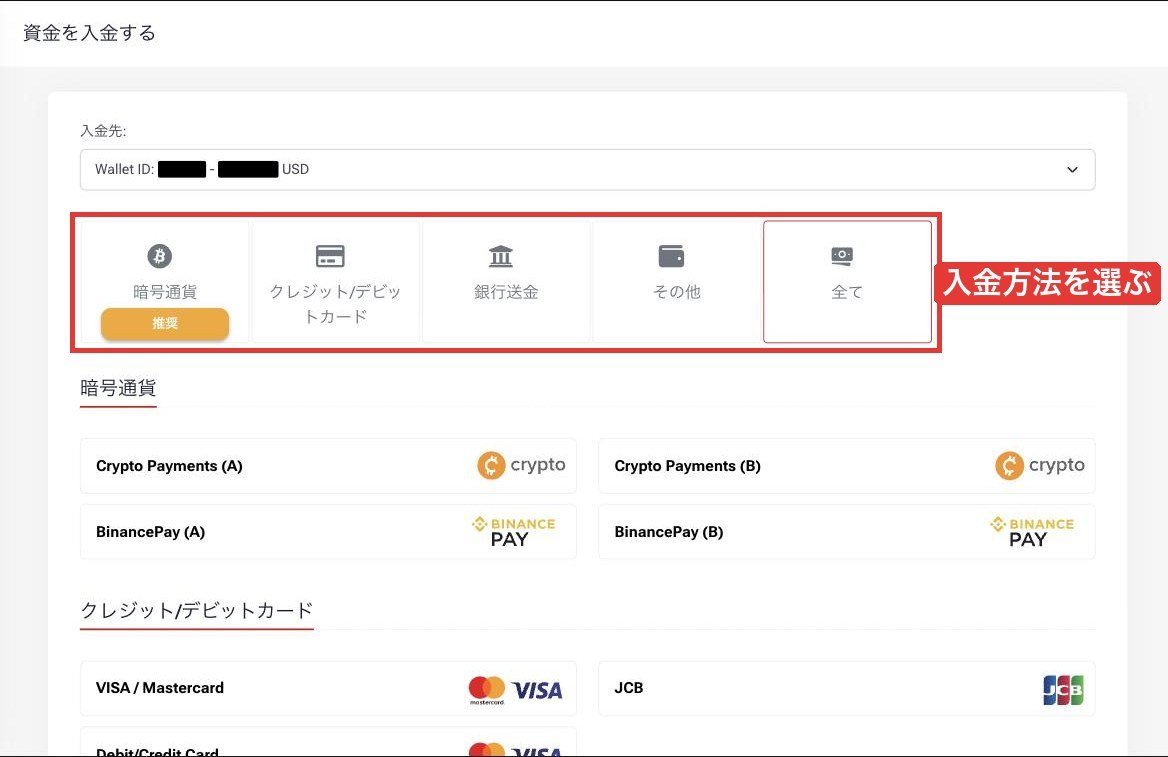Switch to 暗号通貨 tab label
Viewport: 1168px width, 757px height.
pos(165,292)
